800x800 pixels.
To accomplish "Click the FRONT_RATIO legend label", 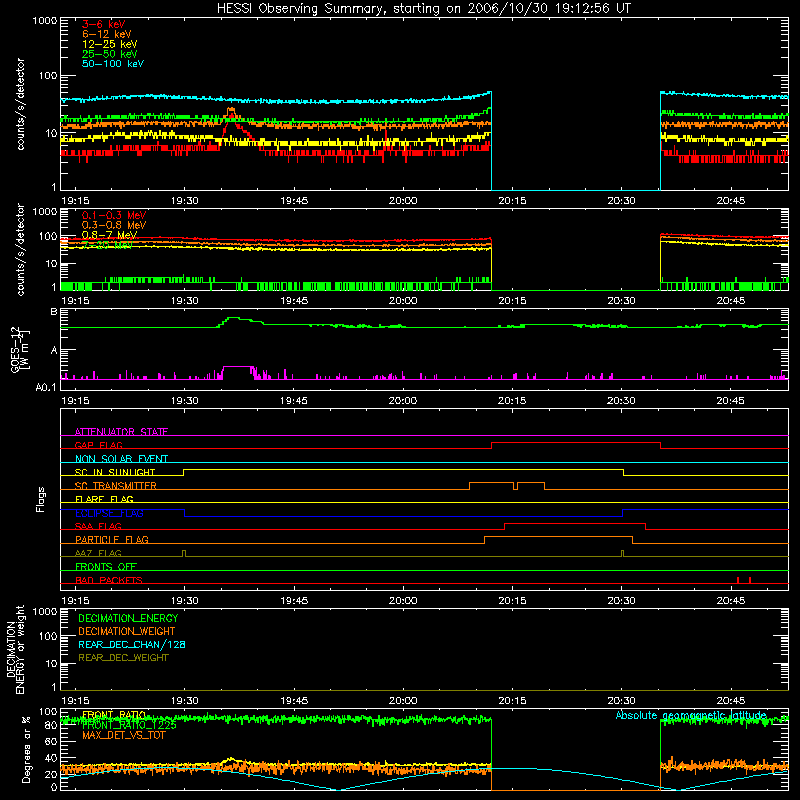I will coord(114,715).
